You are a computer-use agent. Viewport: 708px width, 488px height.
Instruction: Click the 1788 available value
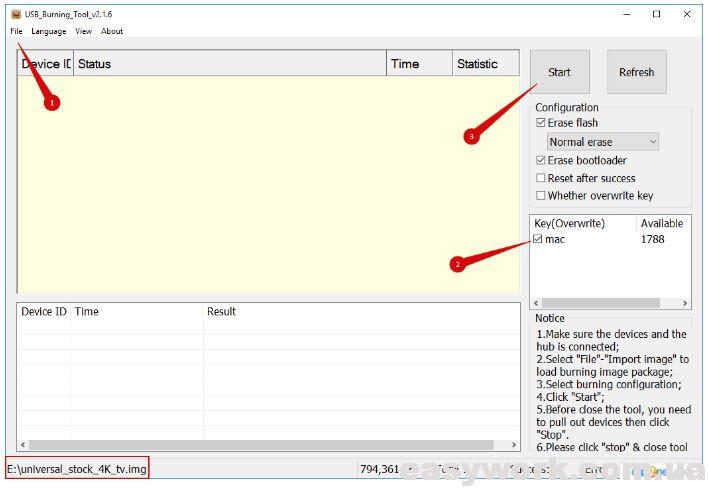[x=652, y=239]
